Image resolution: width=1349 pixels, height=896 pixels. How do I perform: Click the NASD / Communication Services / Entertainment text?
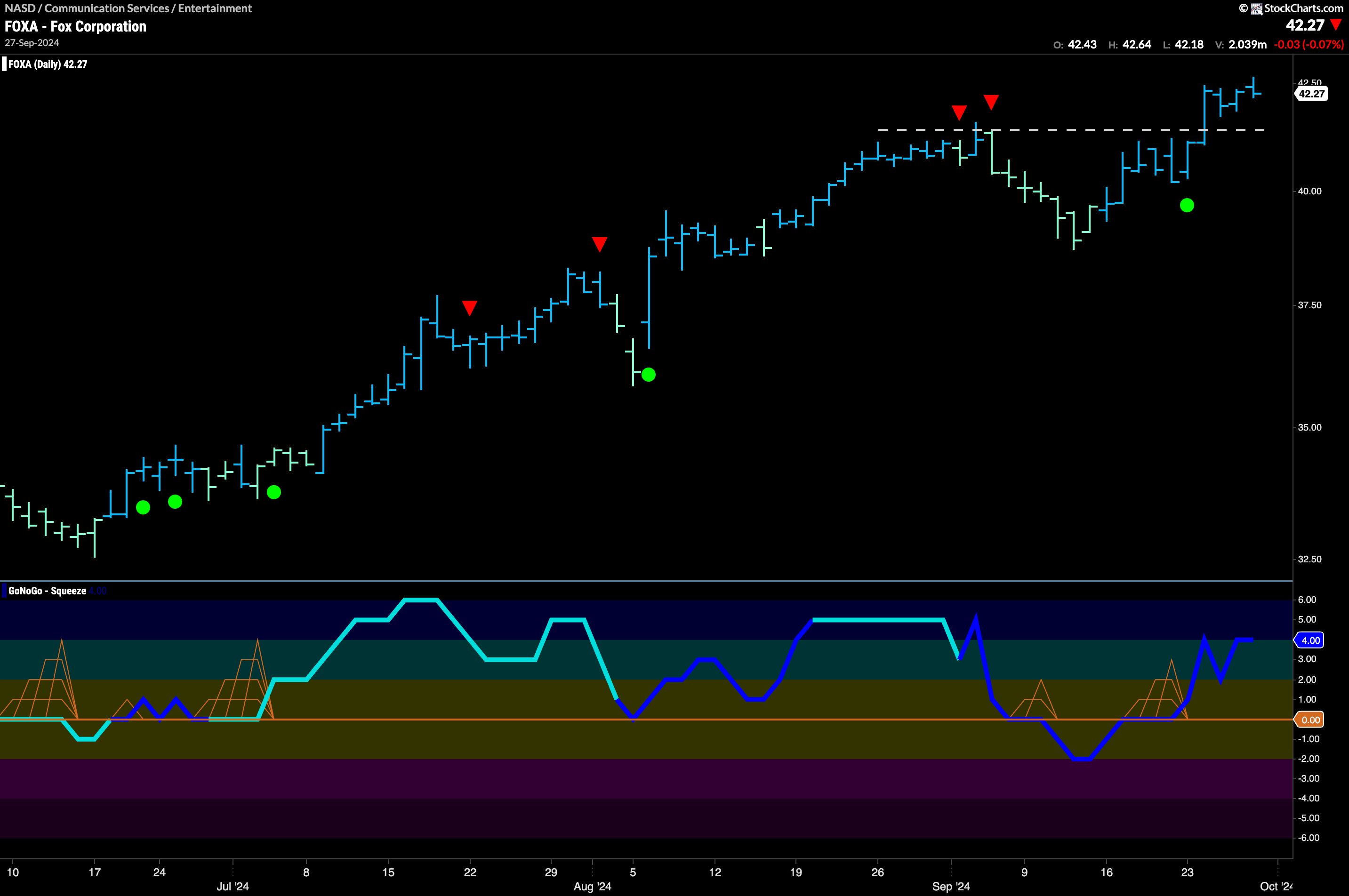tap(128, 8)
